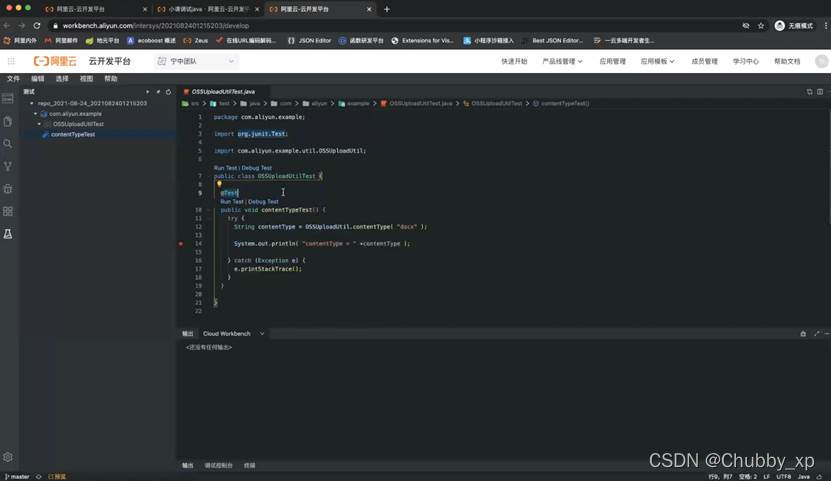Switch to the first browser tab
Screen dimensions: 831x481
pos(95,9)
